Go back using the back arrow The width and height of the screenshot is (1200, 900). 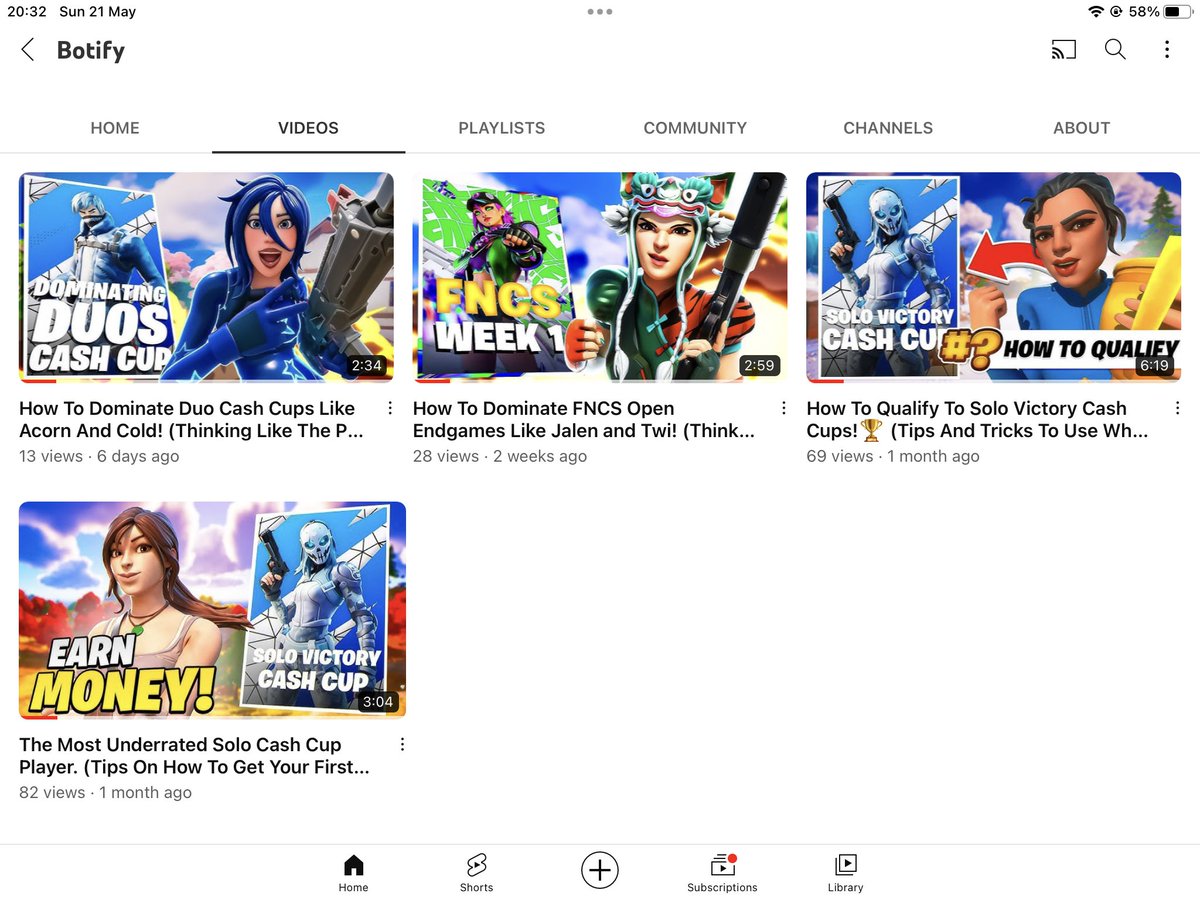[x=28, y=50]
